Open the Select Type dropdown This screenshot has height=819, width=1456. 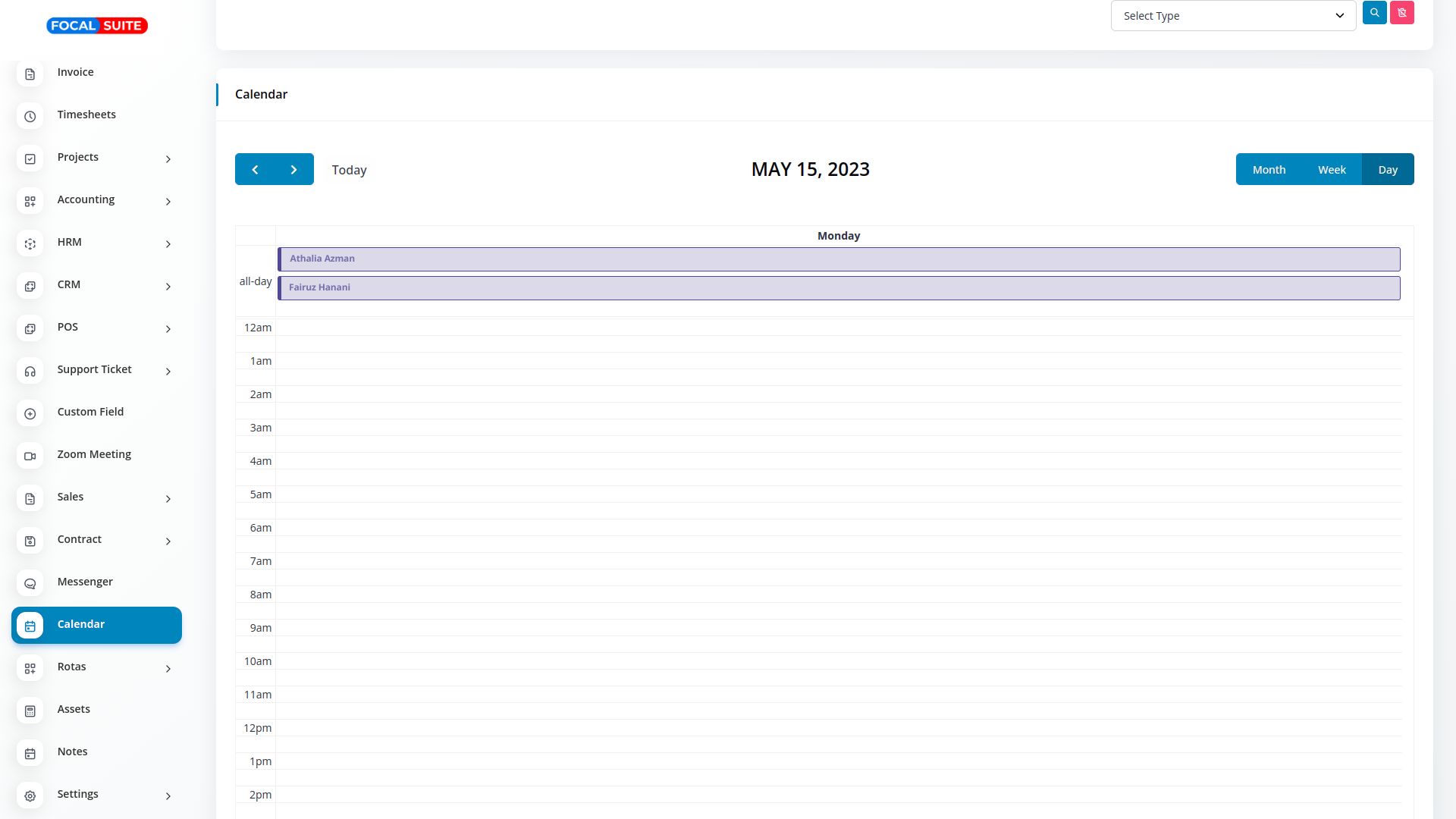coord(1233,16)
